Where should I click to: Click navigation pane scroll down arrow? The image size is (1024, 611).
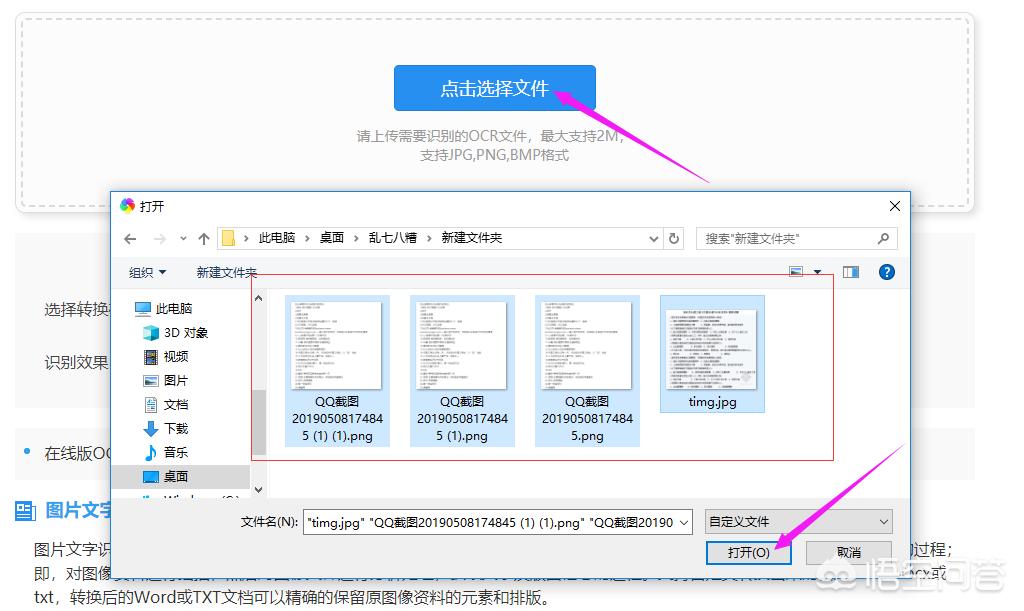click(x=259, y=490)
